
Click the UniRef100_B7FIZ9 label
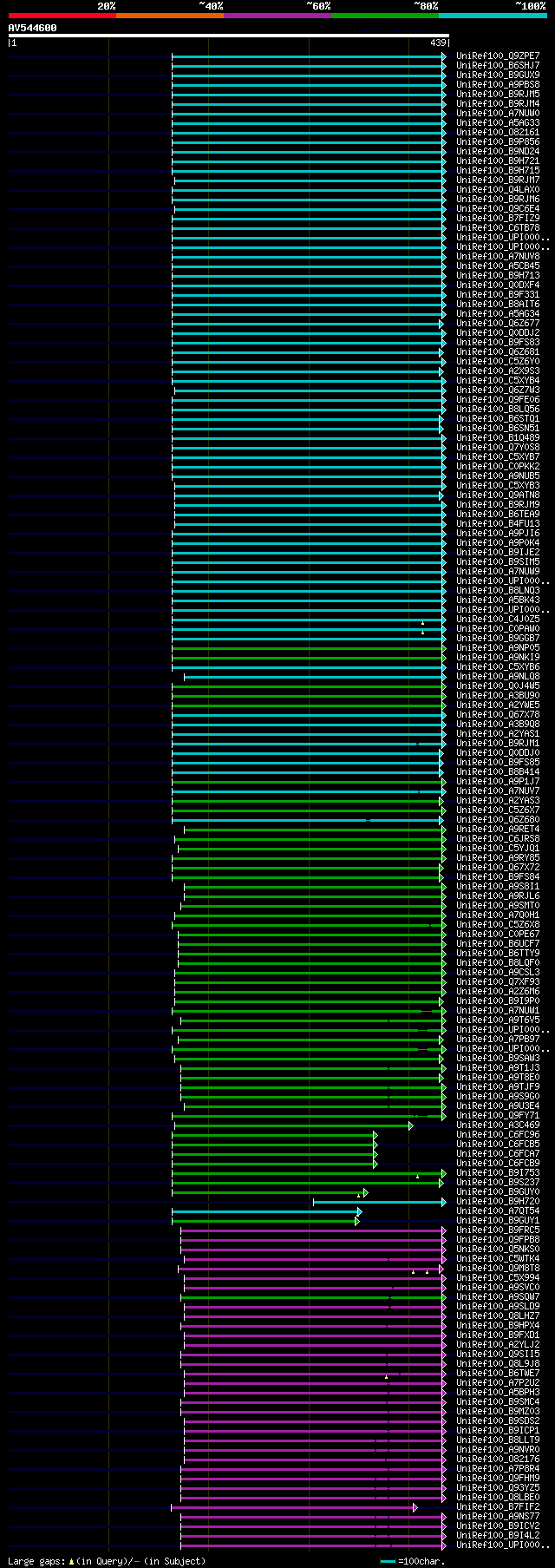click(x=498, y=218)
